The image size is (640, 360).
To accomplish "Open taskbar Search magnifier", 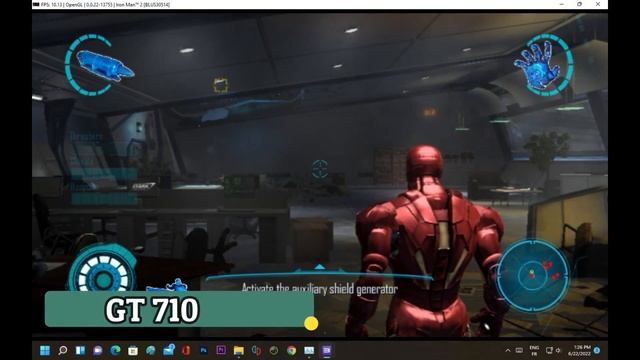I will 62,350.
